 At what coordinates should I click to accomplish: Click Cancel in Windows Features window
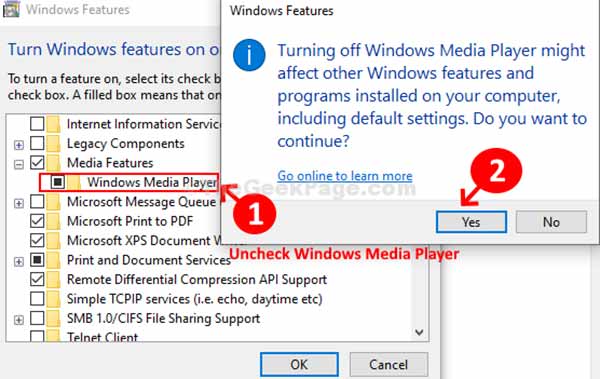tap(388, 364)
